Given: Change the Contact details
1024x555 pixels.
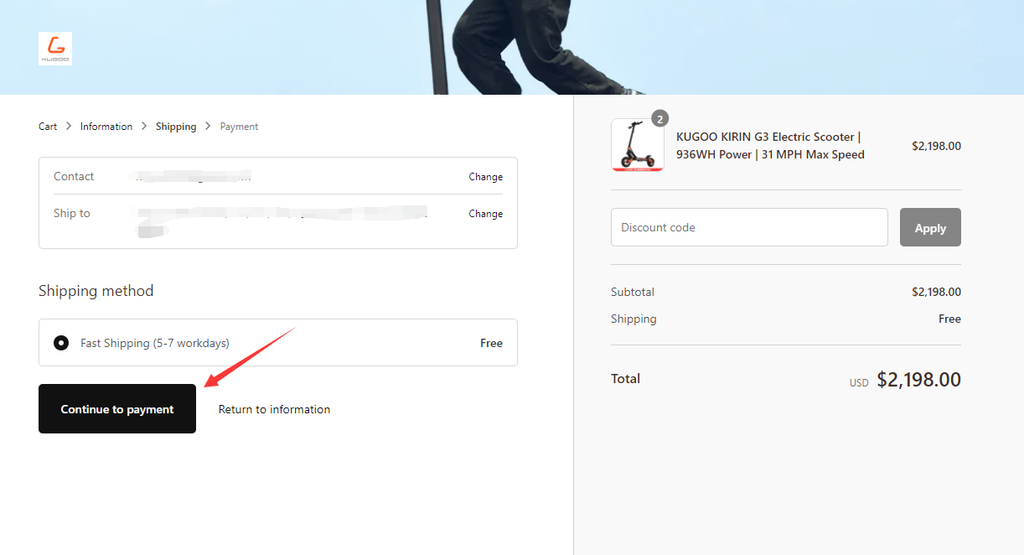Looking at the screenshot, I should 485,177.
